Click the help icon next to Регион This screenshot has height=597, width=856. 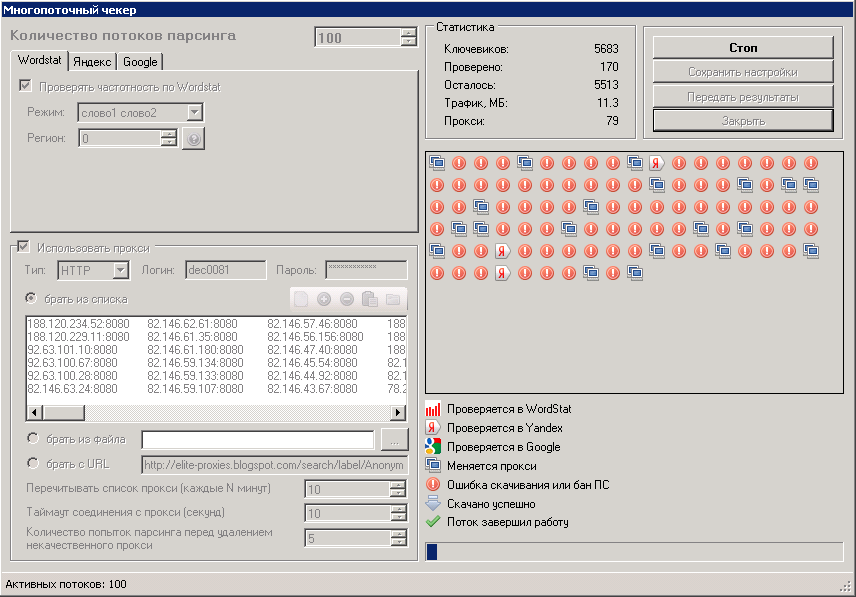(193, 139)
